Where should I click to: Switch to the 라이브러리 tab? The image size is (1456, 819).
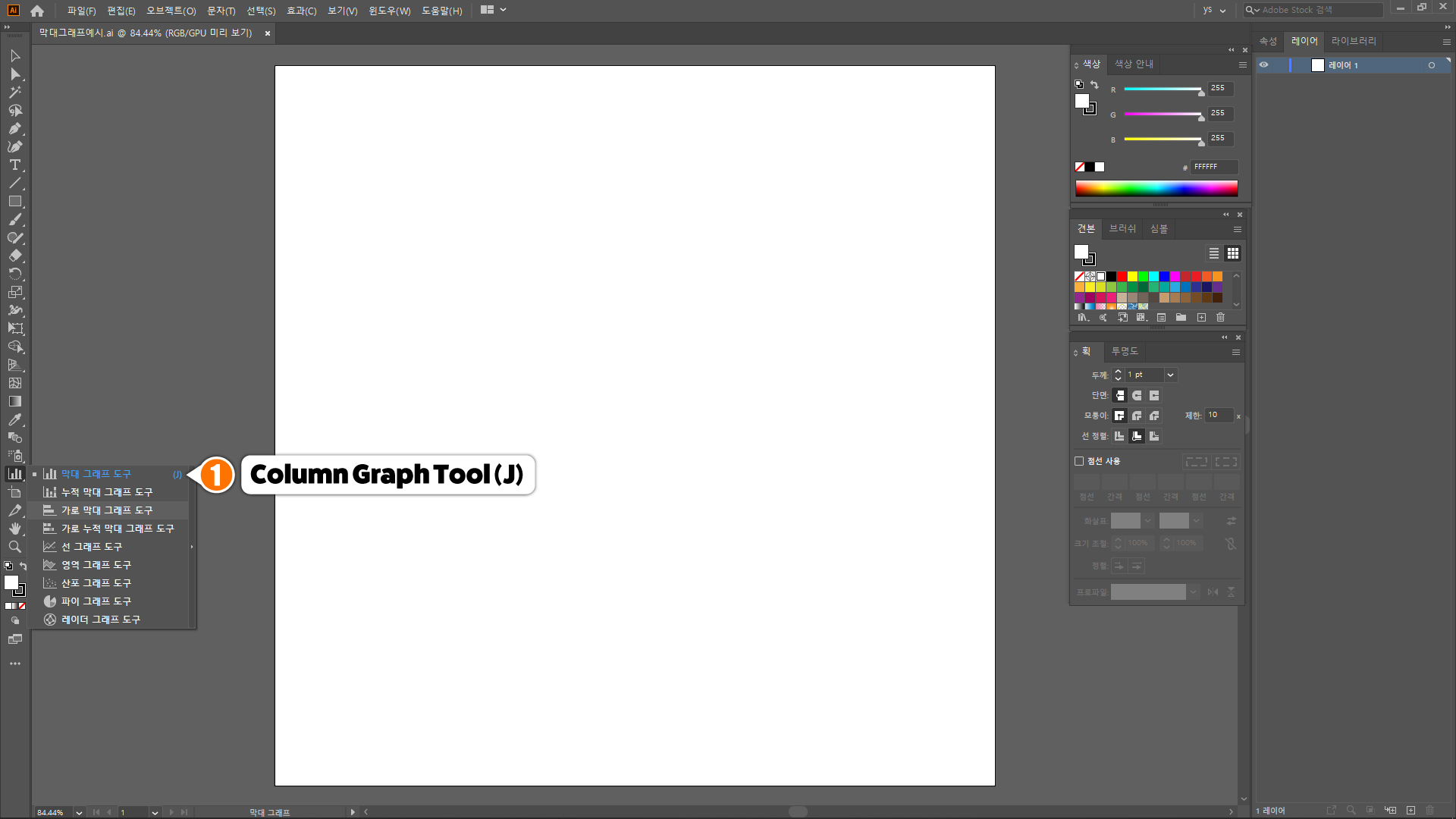pos(1353,41)
